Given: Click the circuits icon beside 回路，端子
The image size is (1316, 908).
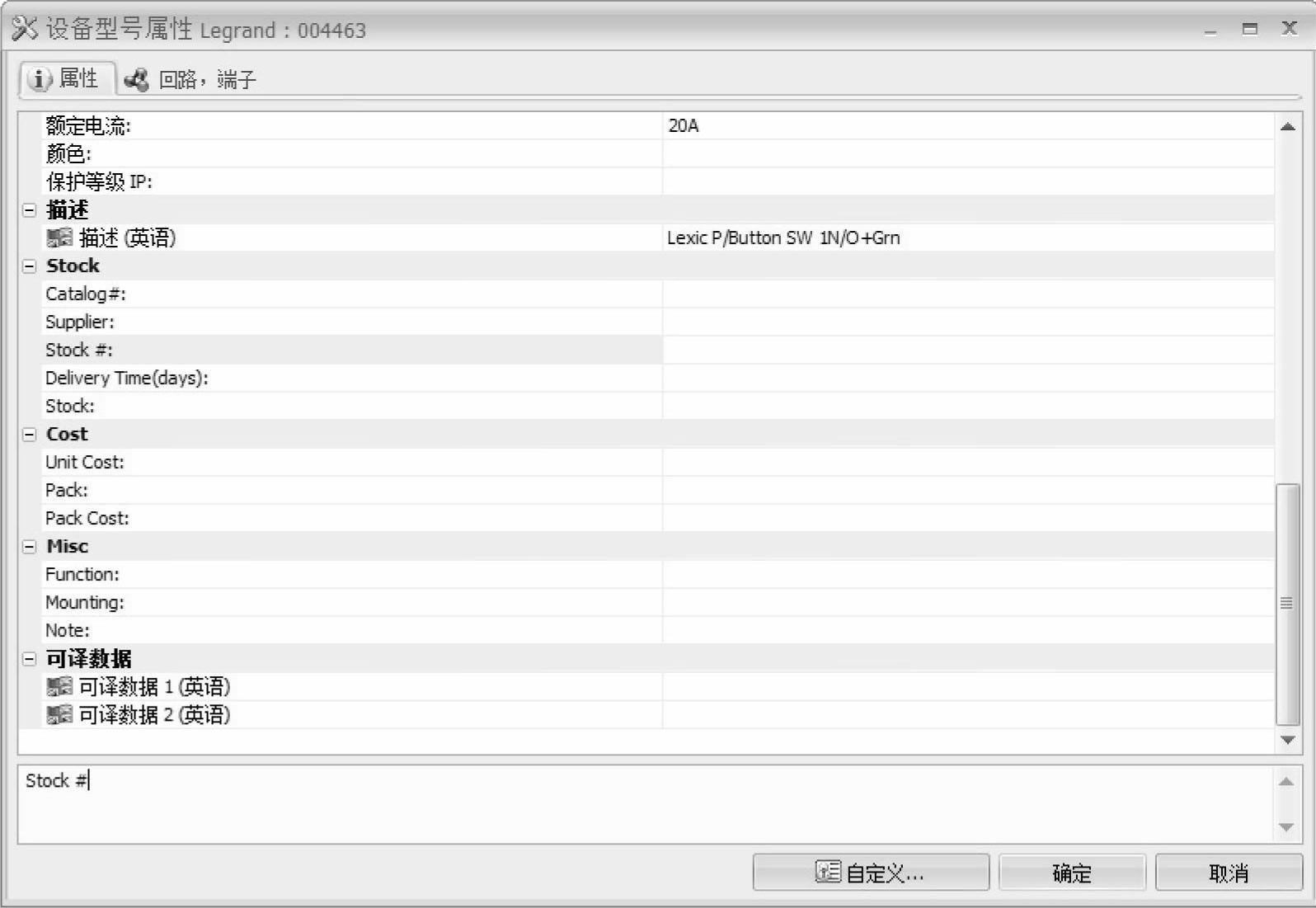Looking at the screenshot, I should coord(136,79).
